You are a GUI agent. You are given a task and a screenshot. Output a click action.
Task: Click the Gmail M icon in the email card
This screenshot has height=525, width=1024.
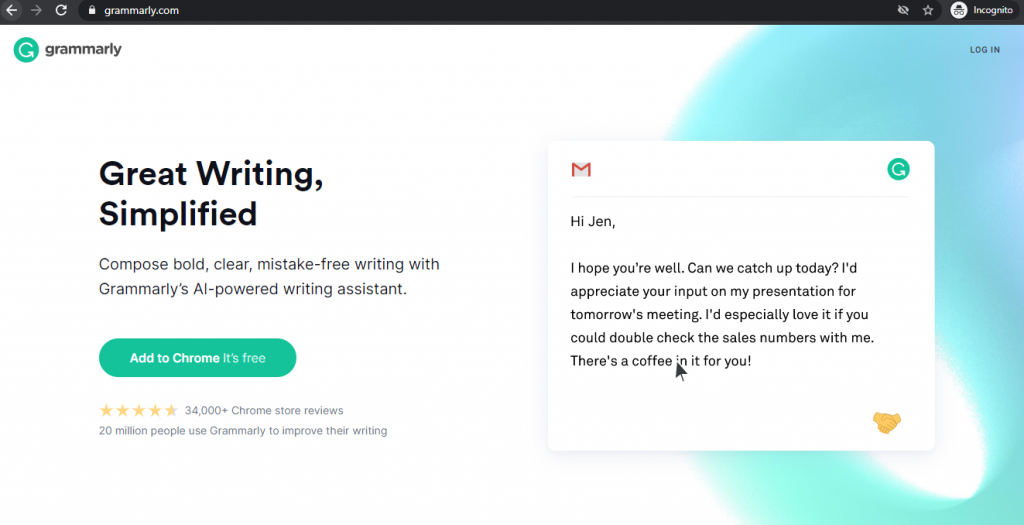(581, 170)
